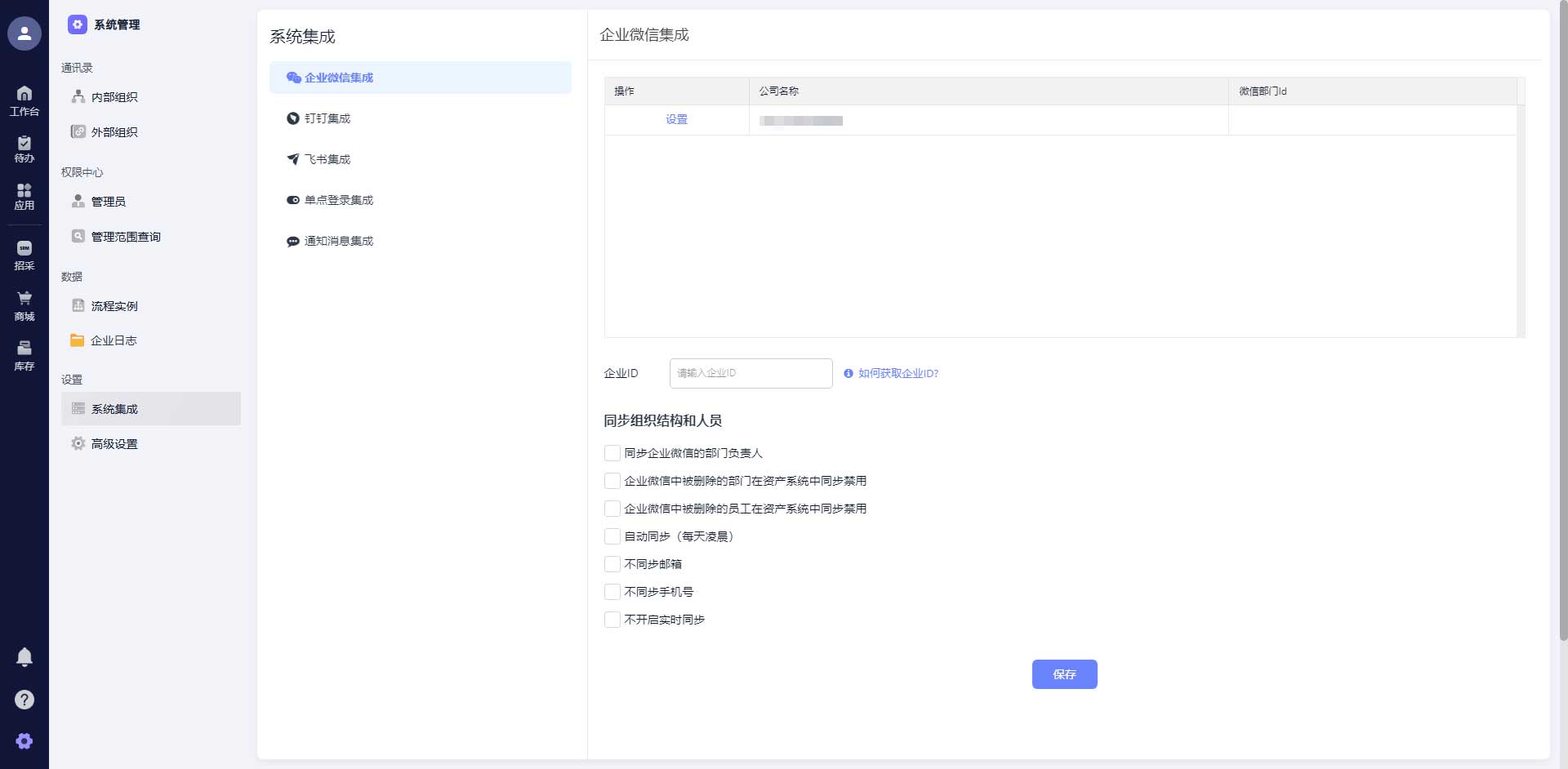Tick the 不同步邮箱 checkbox
Screen dimensions: 1568x769
[x=612, y=564]
